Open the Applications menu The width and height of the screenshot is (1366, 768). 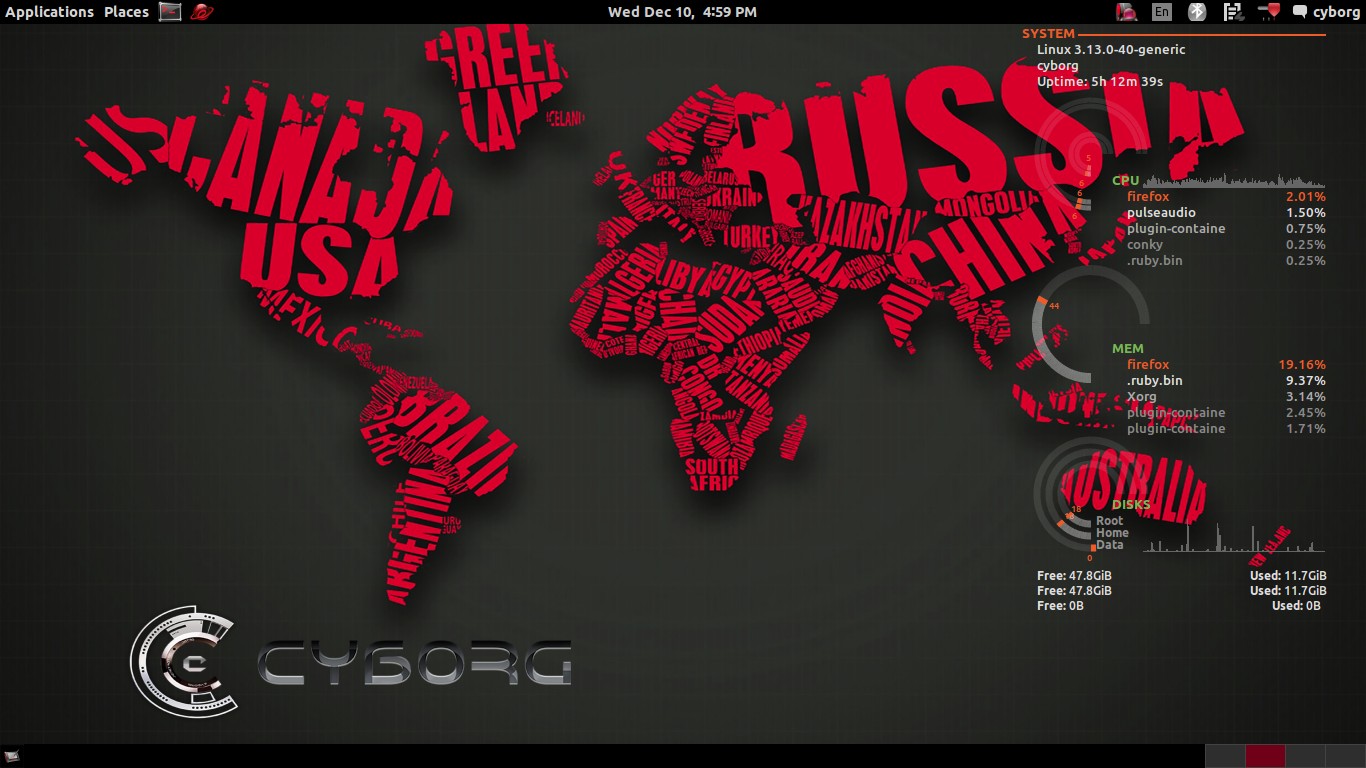[x=49, y=12]
